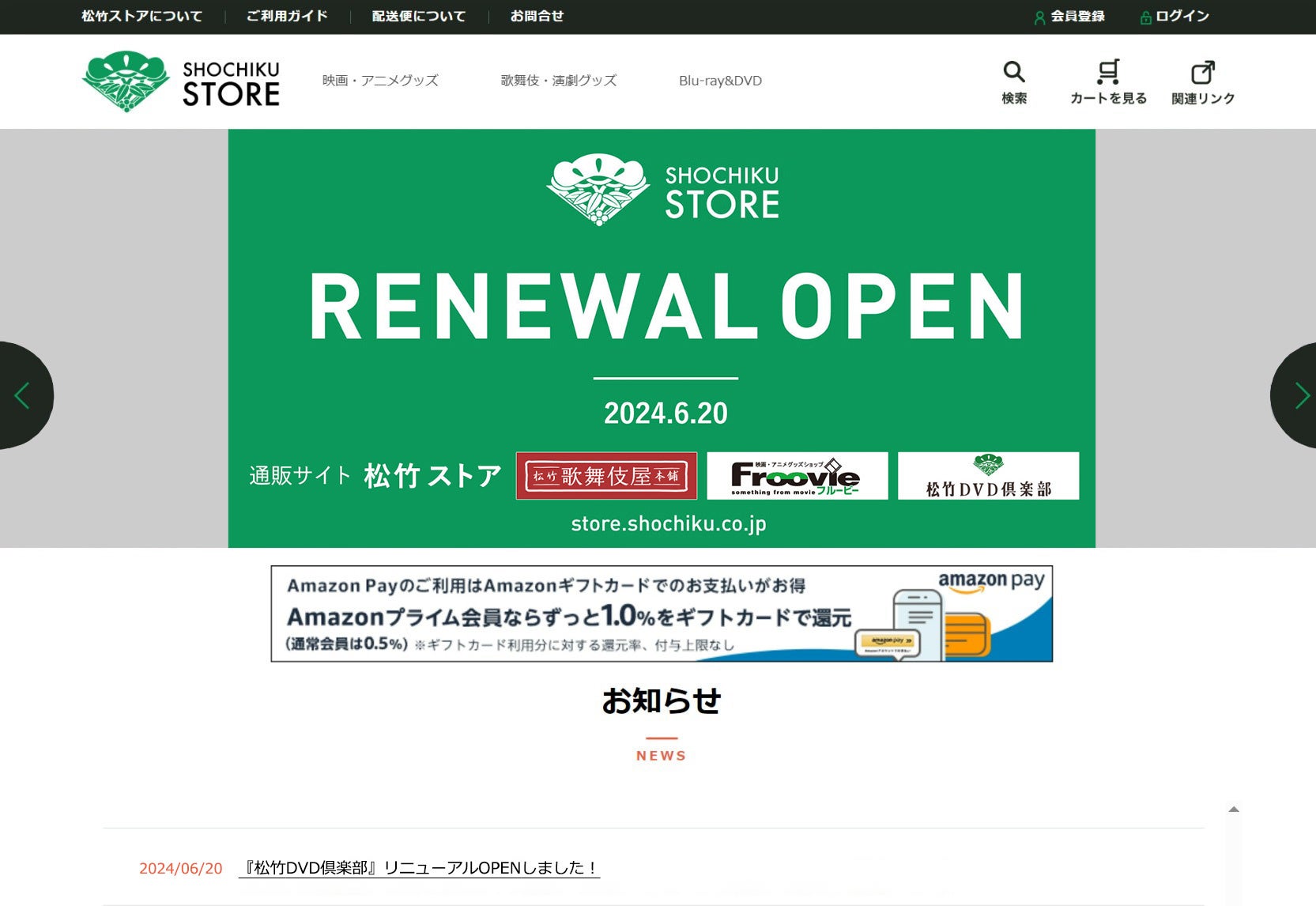The height and width of the screenshot is (906, 1316).
Task: Click the Amazon Pay gift card banner
Action: (x=662, y=613)
